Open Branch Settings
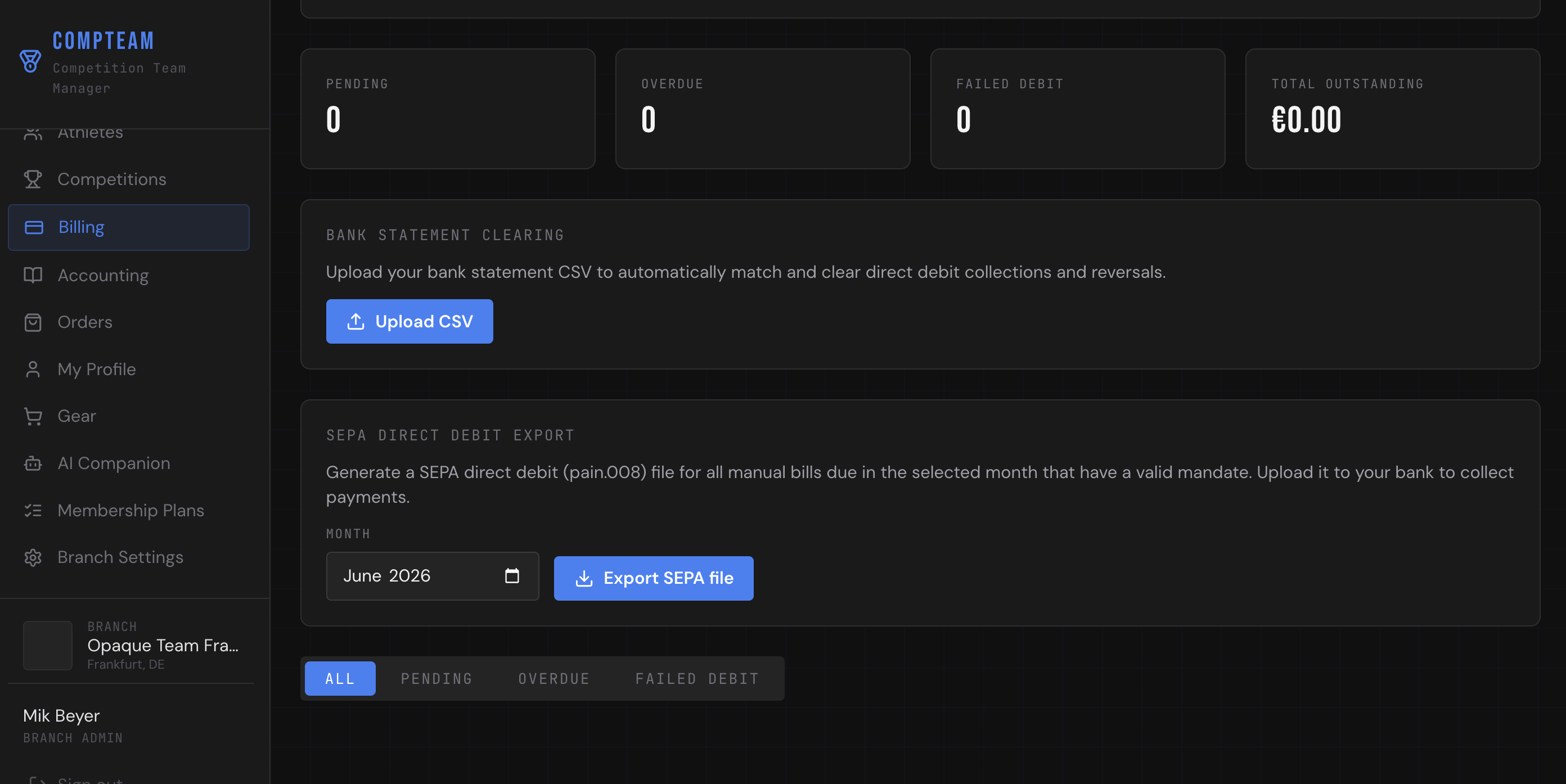 click(129, 557)
